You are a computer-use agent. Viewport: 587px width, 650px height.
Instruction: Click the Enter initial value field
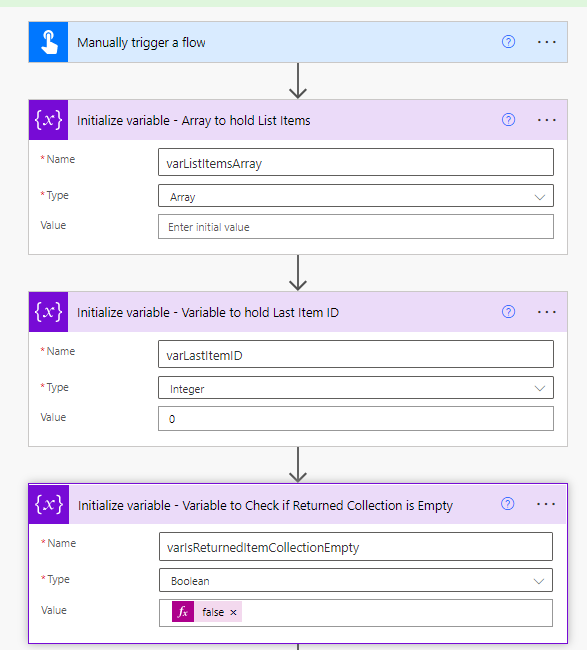(356, 226)
